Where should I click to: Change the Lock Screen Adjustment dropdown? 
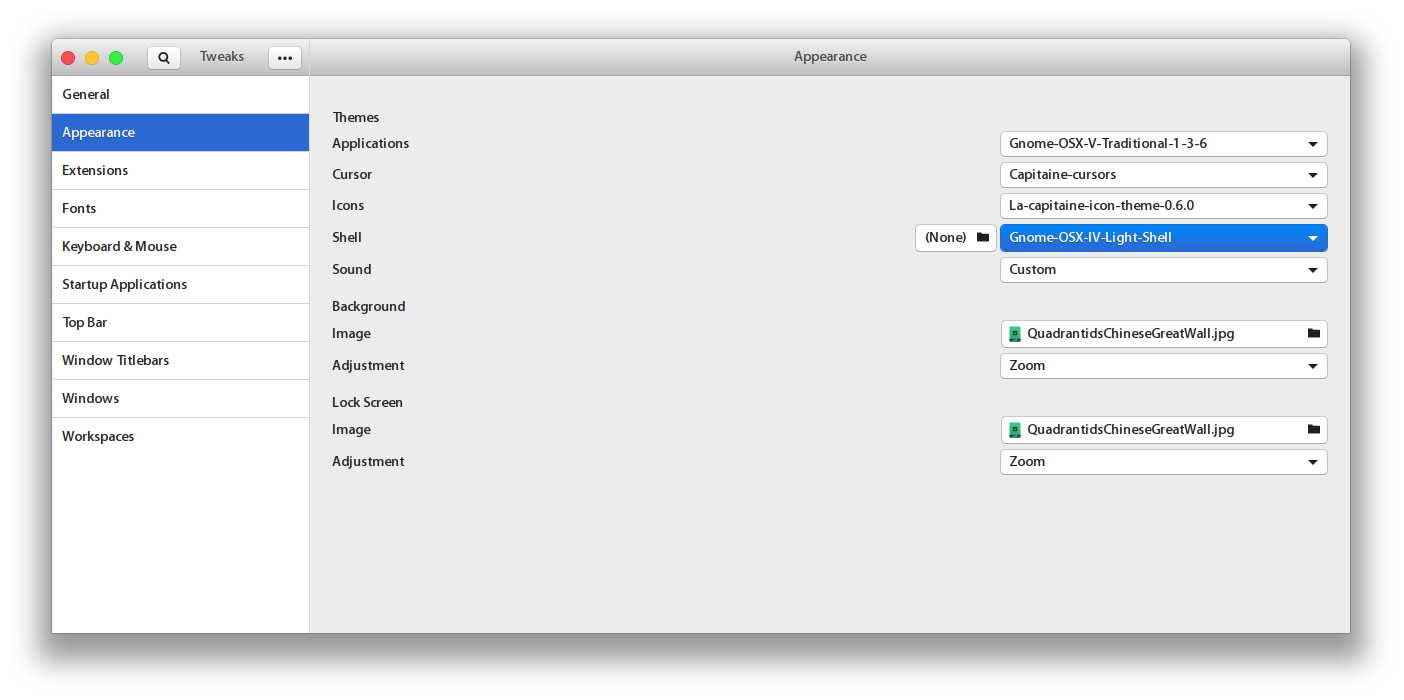1163,462
